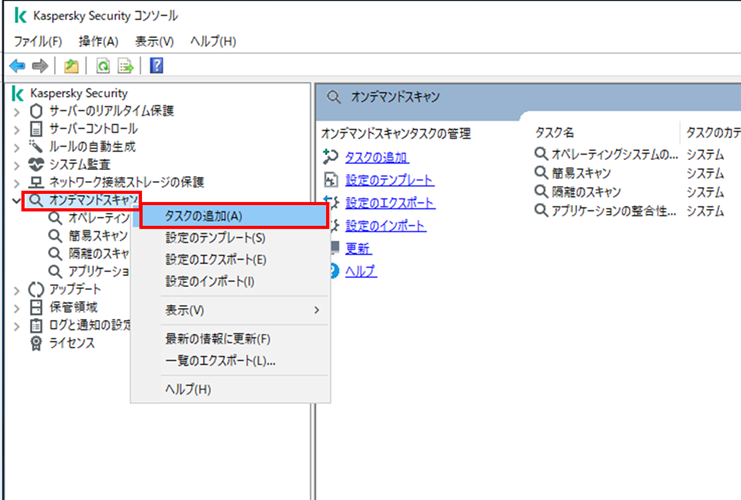Open the 表示(V) menu in menu bar
741x500 pixels.
click(155, 42)
